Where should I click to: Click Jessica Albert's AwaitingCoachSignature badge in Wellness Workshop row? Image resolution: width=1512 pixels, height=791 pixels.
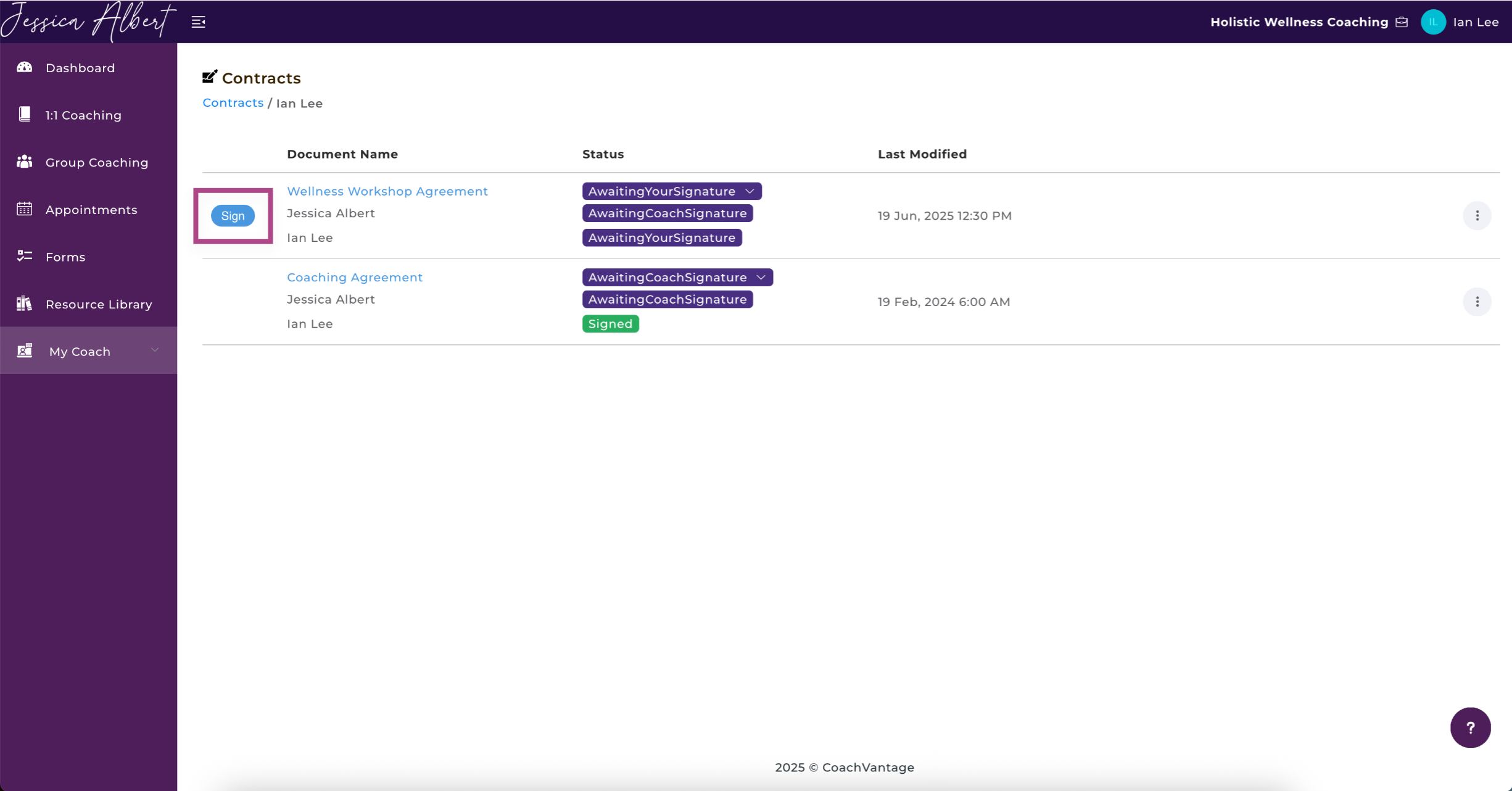click(x=667, y=213)
